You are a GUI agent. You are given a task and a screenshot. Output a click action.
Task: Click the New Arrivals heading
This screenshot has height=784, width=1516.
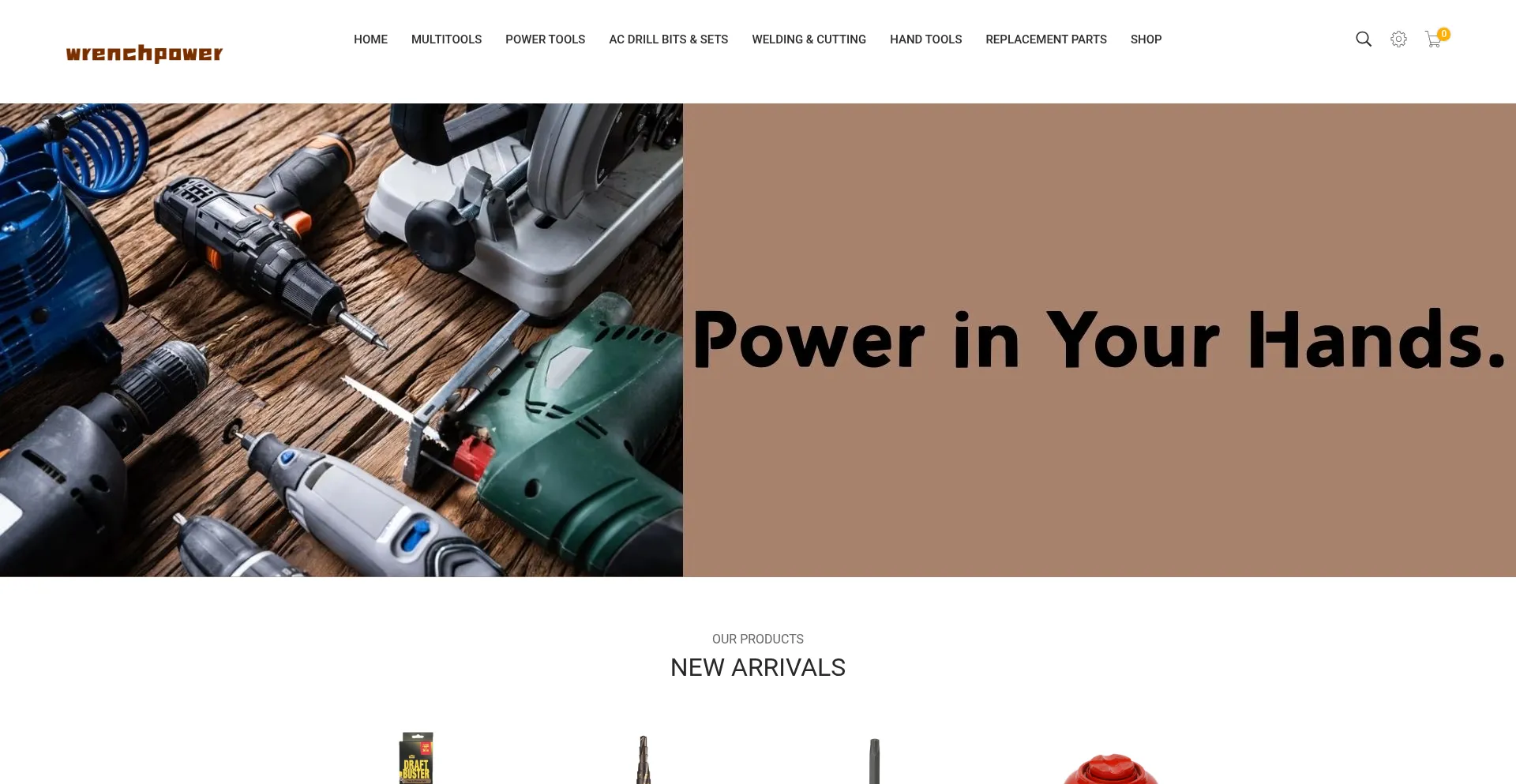[x=758, y=667]
